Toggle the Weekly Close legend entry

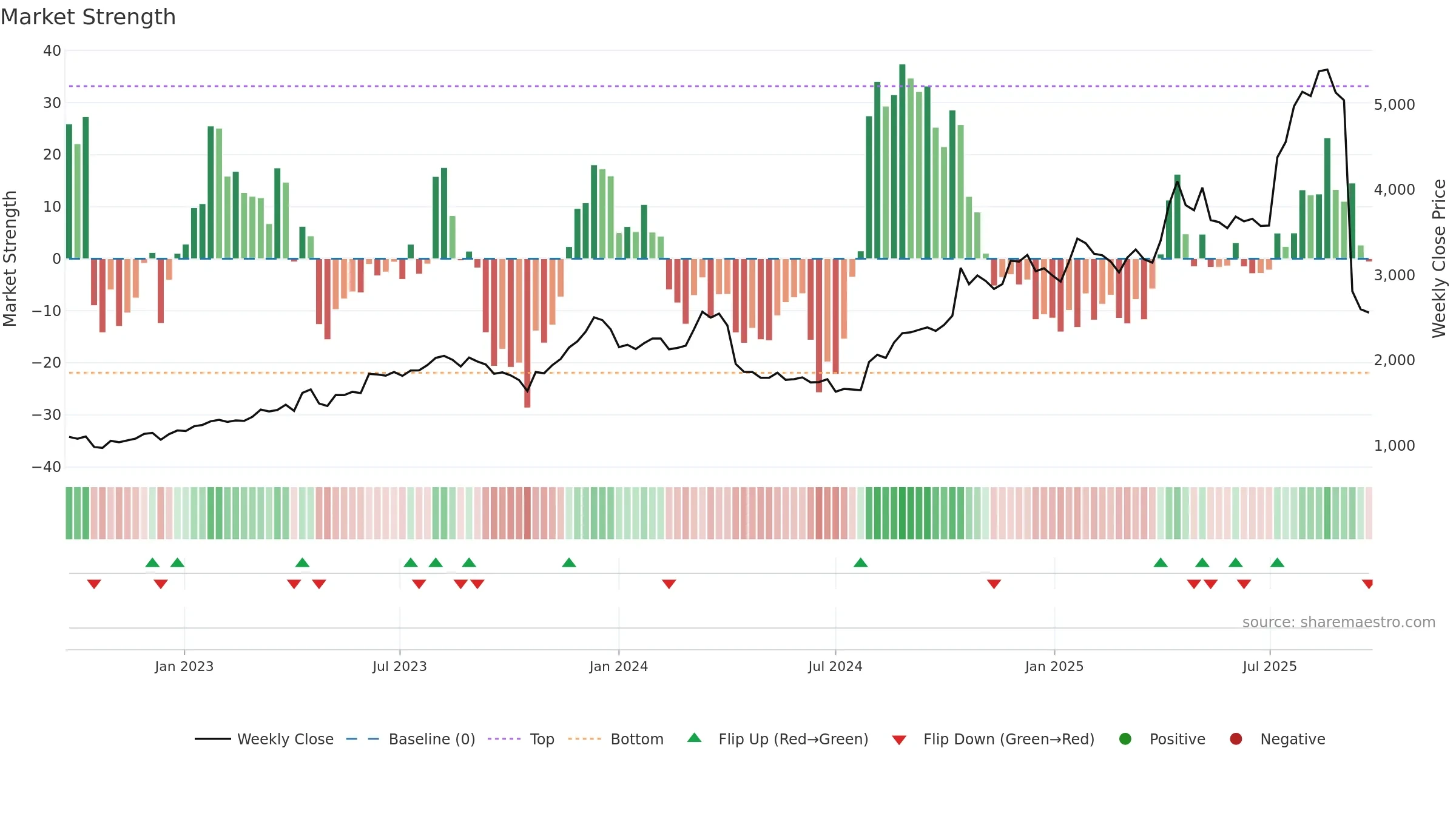pos(264,739)
